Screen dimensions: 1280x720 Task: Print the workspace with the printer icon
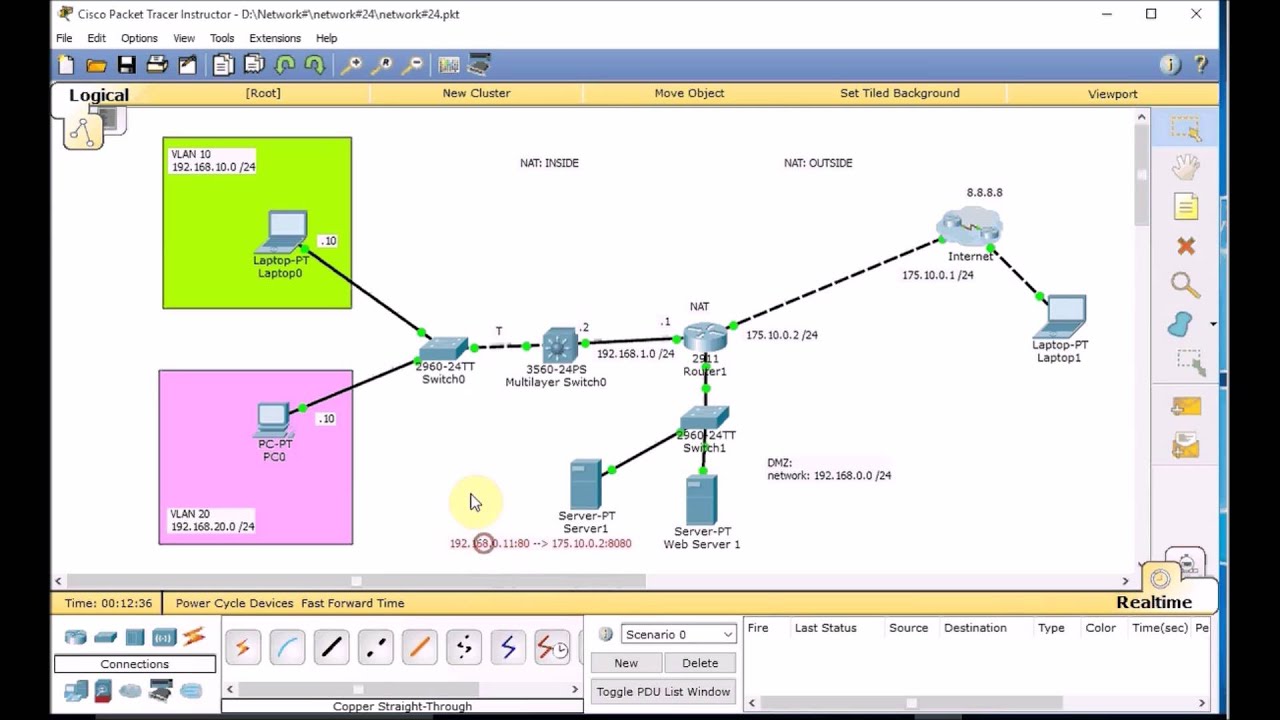[157, 65]
